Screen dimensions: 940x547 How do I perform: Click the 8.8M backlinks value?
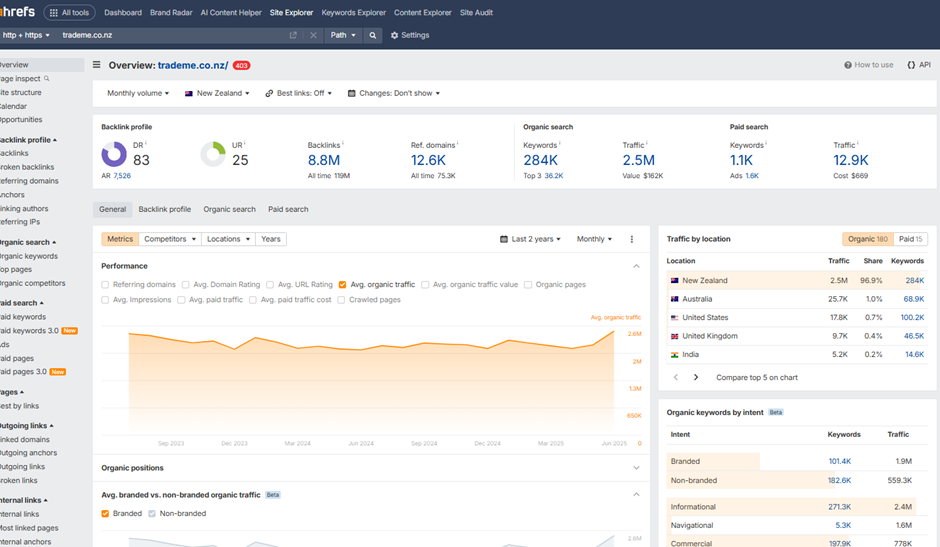tap(324, 161)
